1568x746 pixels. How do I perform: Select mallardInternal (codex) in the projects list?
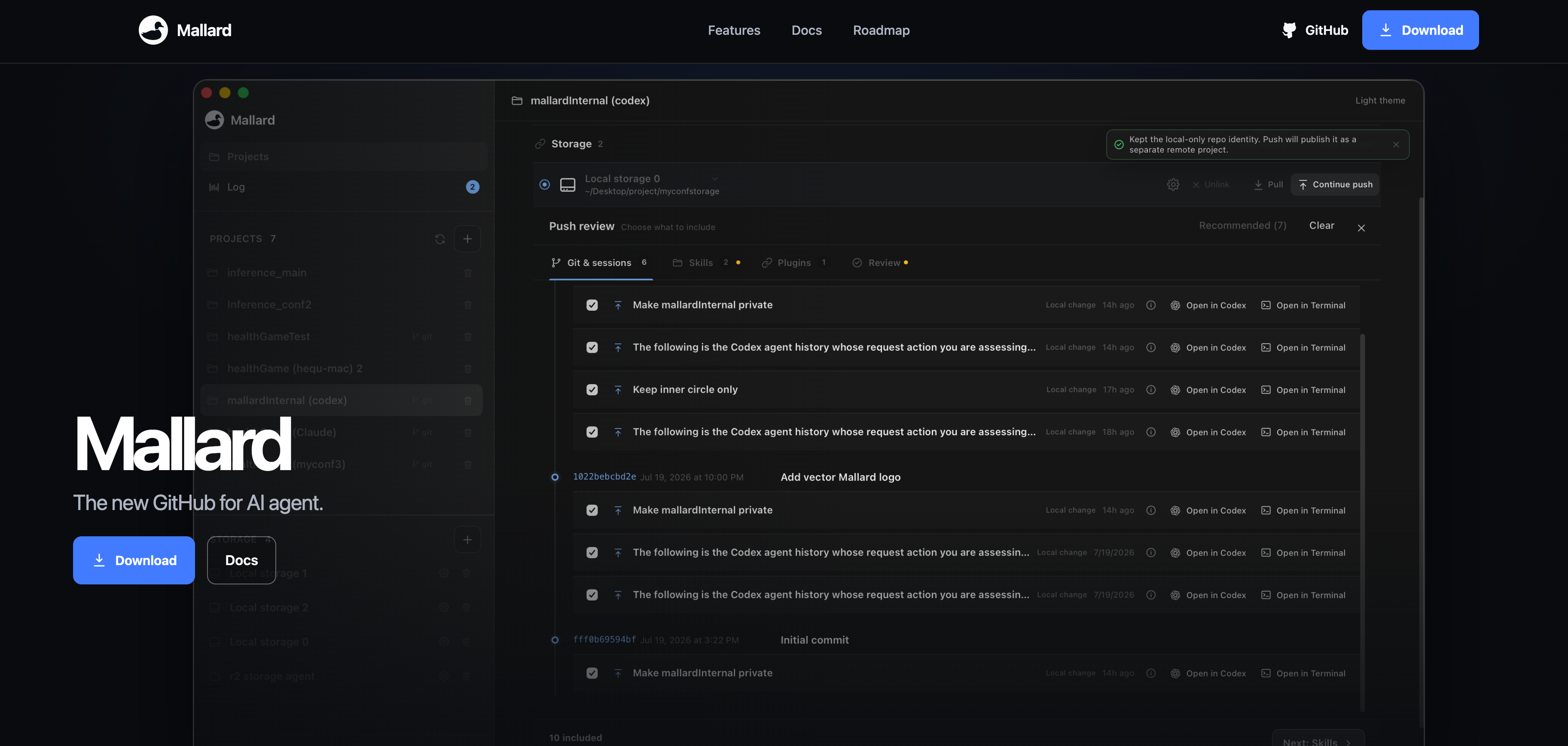[x=341, y=401]
